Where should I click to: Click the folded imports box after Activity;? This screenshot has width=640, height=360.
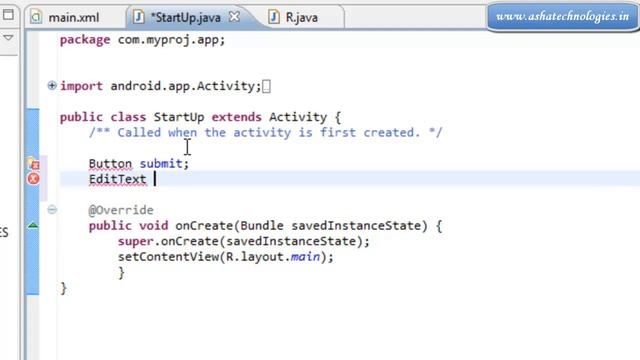click(x=266, y=86)
